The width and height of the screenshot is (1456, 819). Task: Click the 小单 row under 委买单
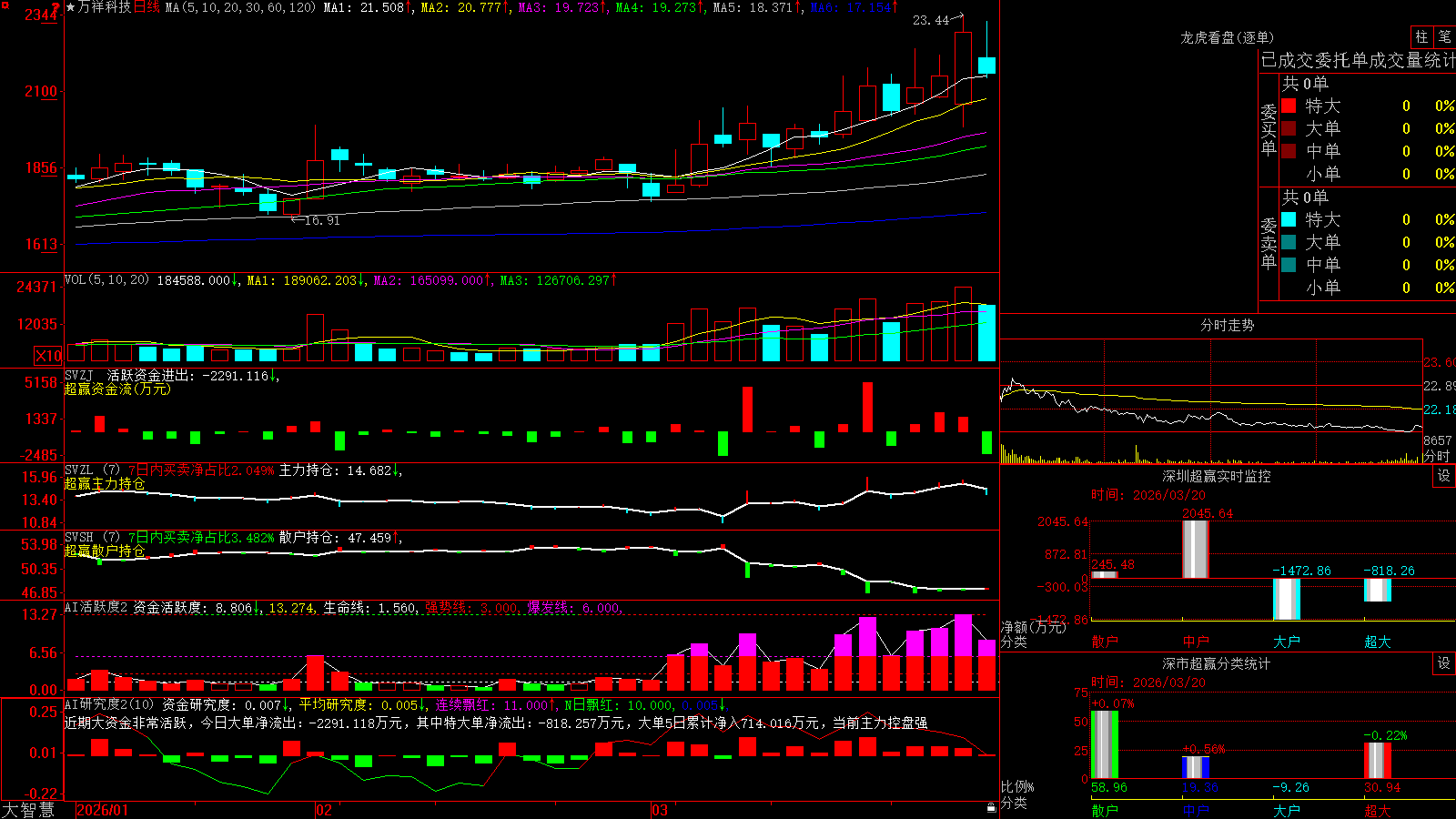pos(1368,174)
